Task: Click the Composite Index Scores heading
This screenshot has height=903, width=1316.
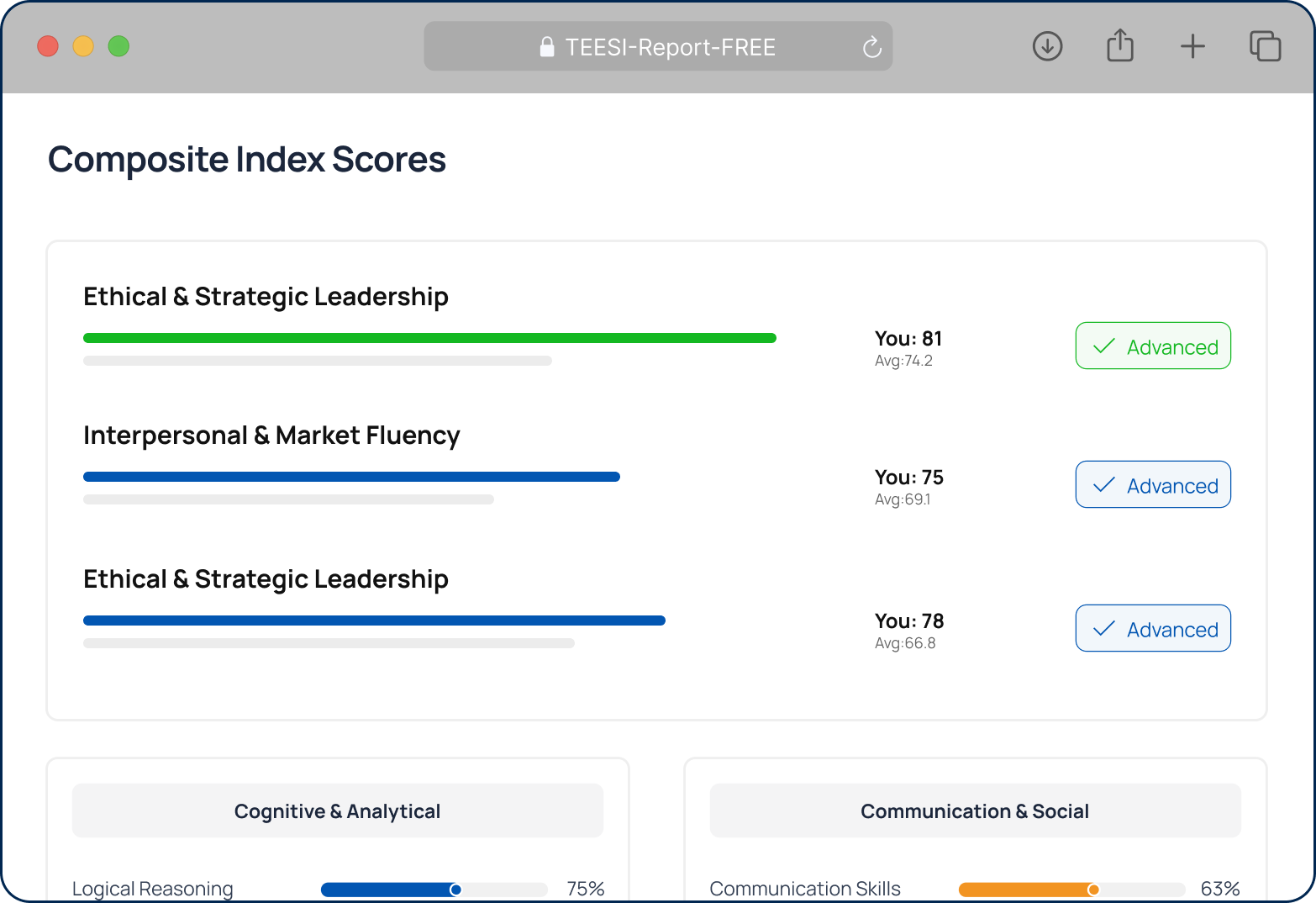Action: (247, 160)
